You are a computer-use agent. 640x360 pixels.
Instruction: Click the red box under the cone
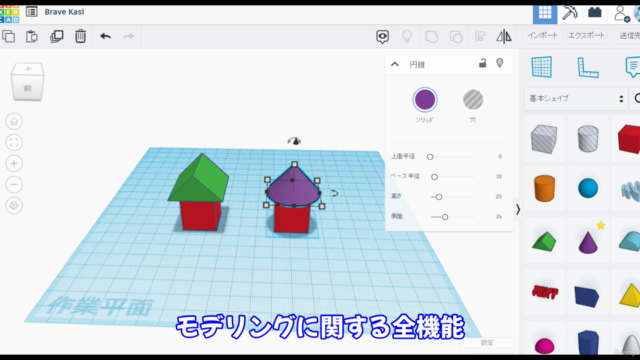tap(291, 219)
